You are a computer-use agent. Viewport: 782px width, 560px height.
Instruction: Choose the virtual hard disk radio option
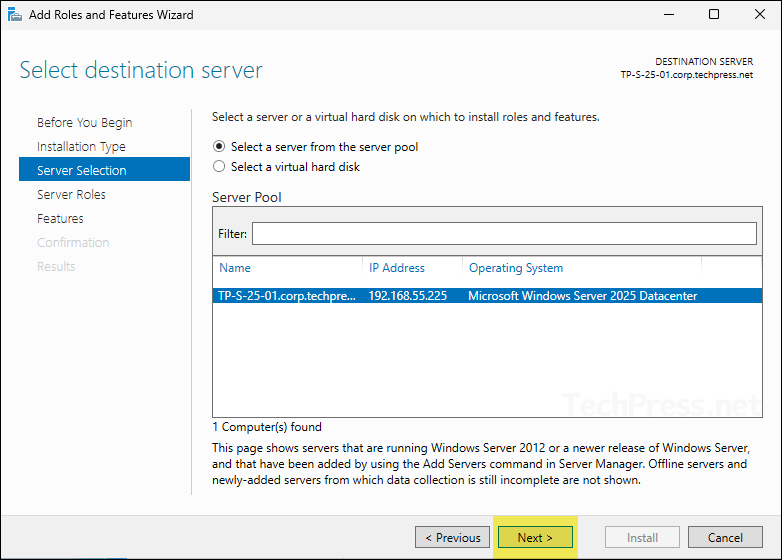click(220, 167)
